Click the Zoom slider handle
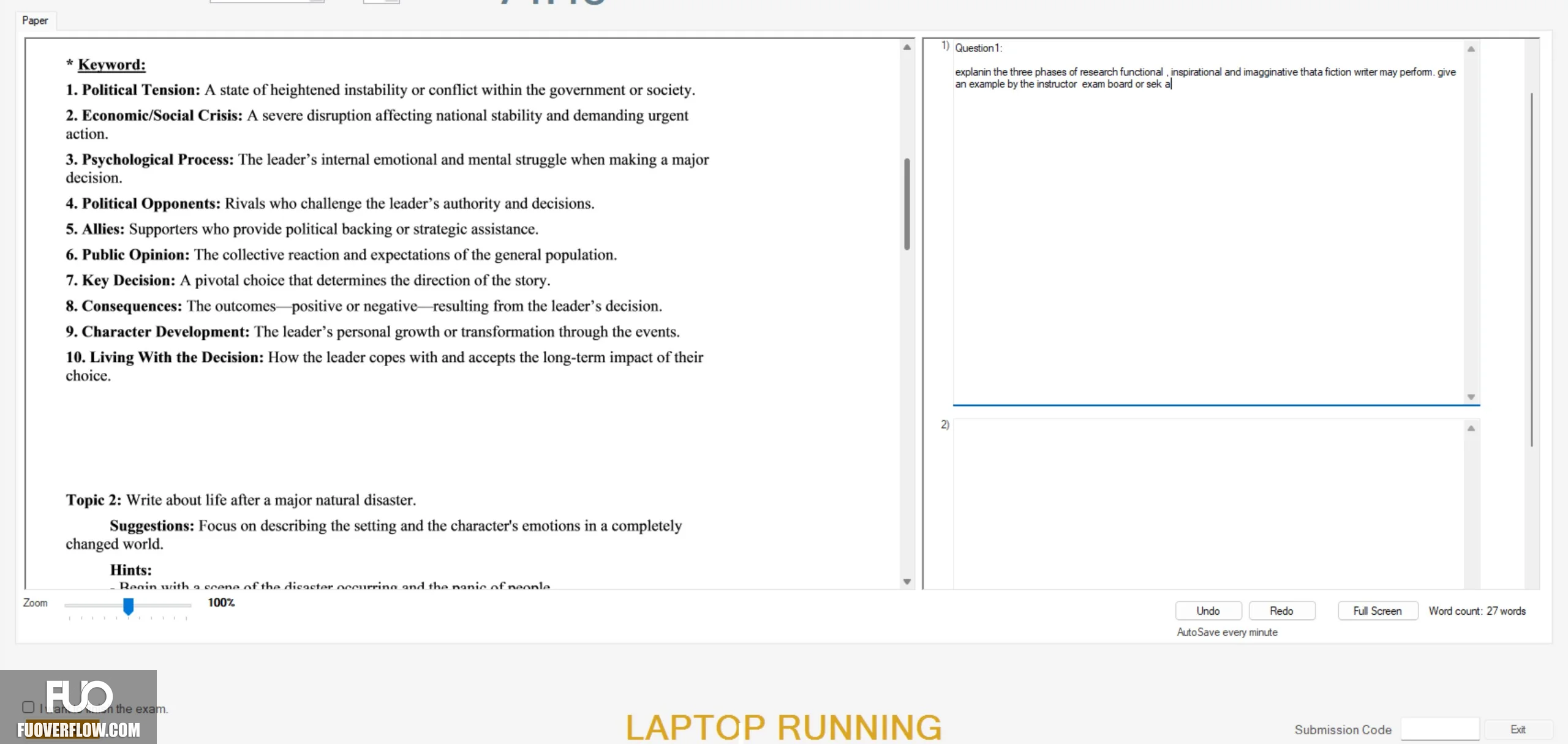1568x744 pixels. point(128,606)
